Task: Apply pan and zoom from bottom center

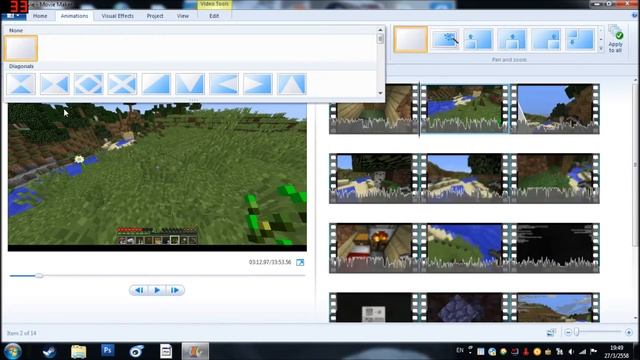Action: tap(512, 40)
